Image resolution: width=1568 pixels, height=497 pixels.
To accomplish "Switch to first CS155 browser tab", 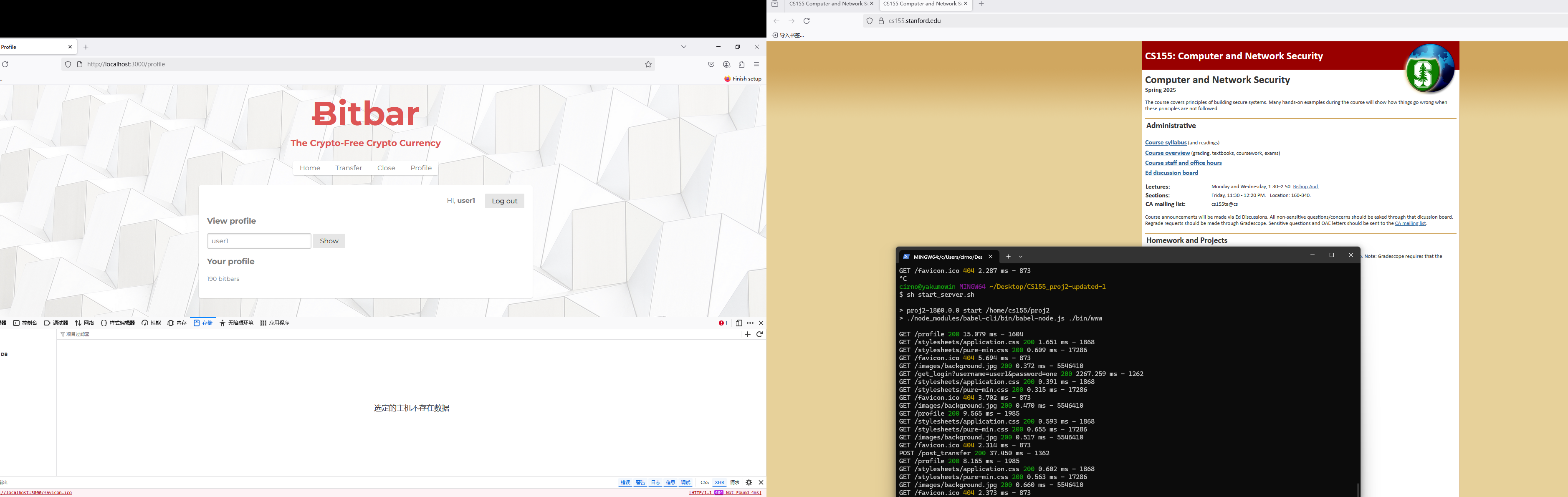I will [x=828, y=4].
